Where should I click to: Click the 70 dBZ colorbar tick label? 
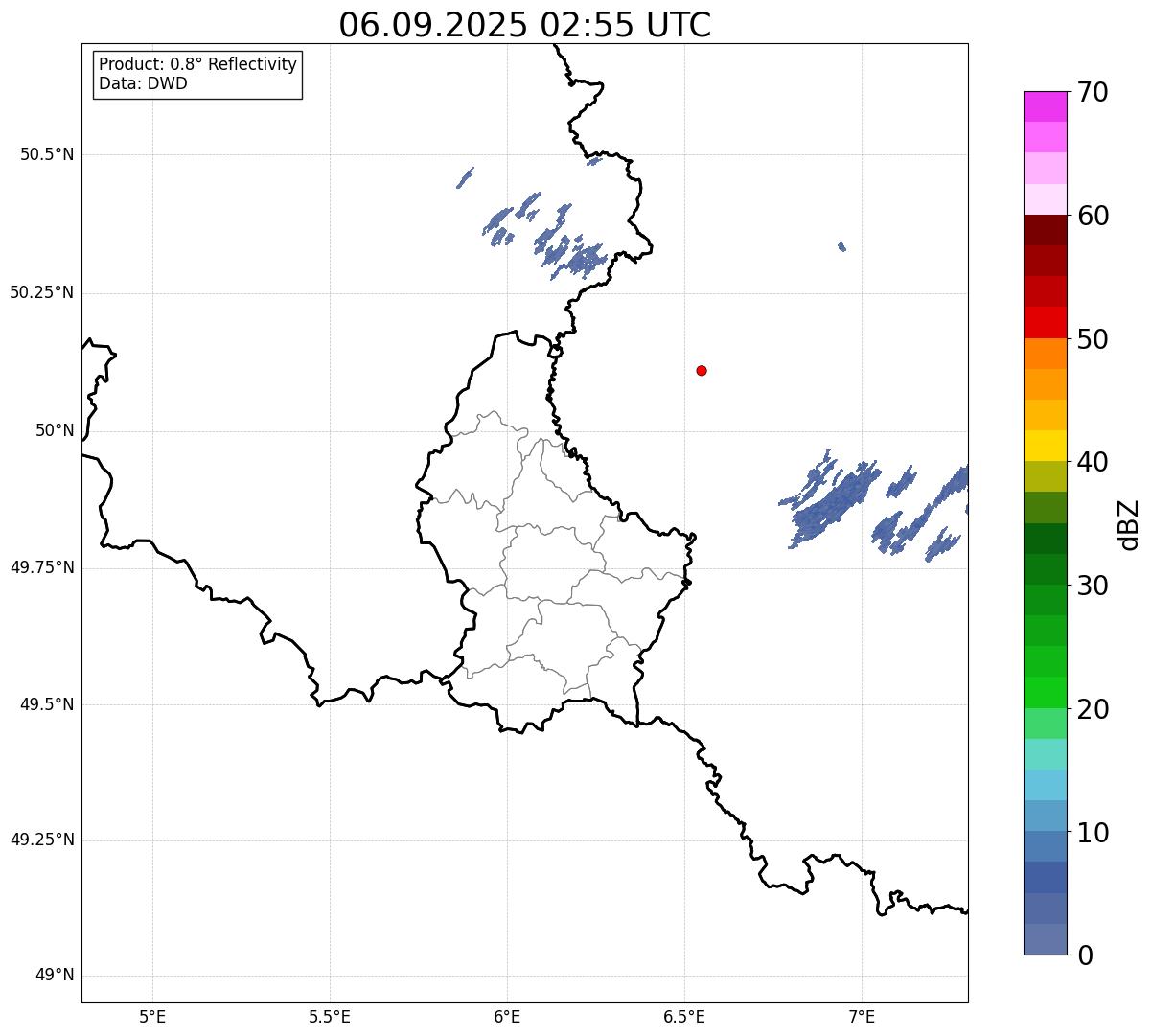pos(1093,92)
